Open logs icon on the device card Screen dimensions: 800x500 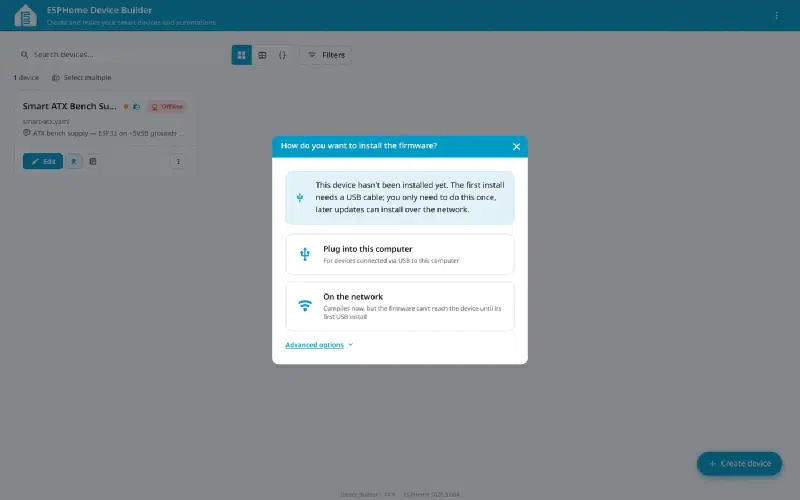[93, 161]
